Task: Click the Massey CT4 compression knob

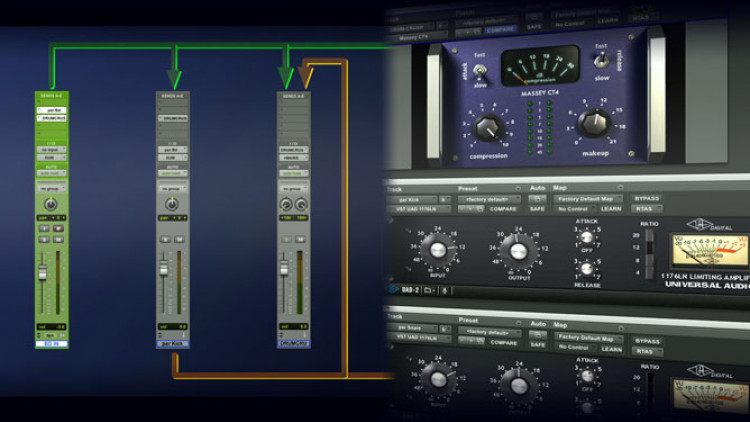Action: click(488, 128)
